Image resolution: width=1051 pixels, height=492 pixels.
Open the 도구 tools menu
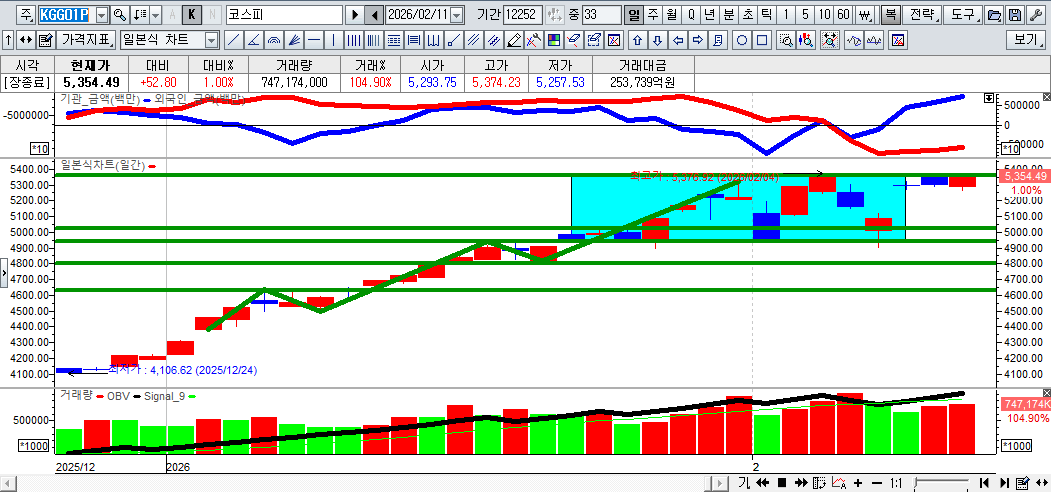[962, 15]
